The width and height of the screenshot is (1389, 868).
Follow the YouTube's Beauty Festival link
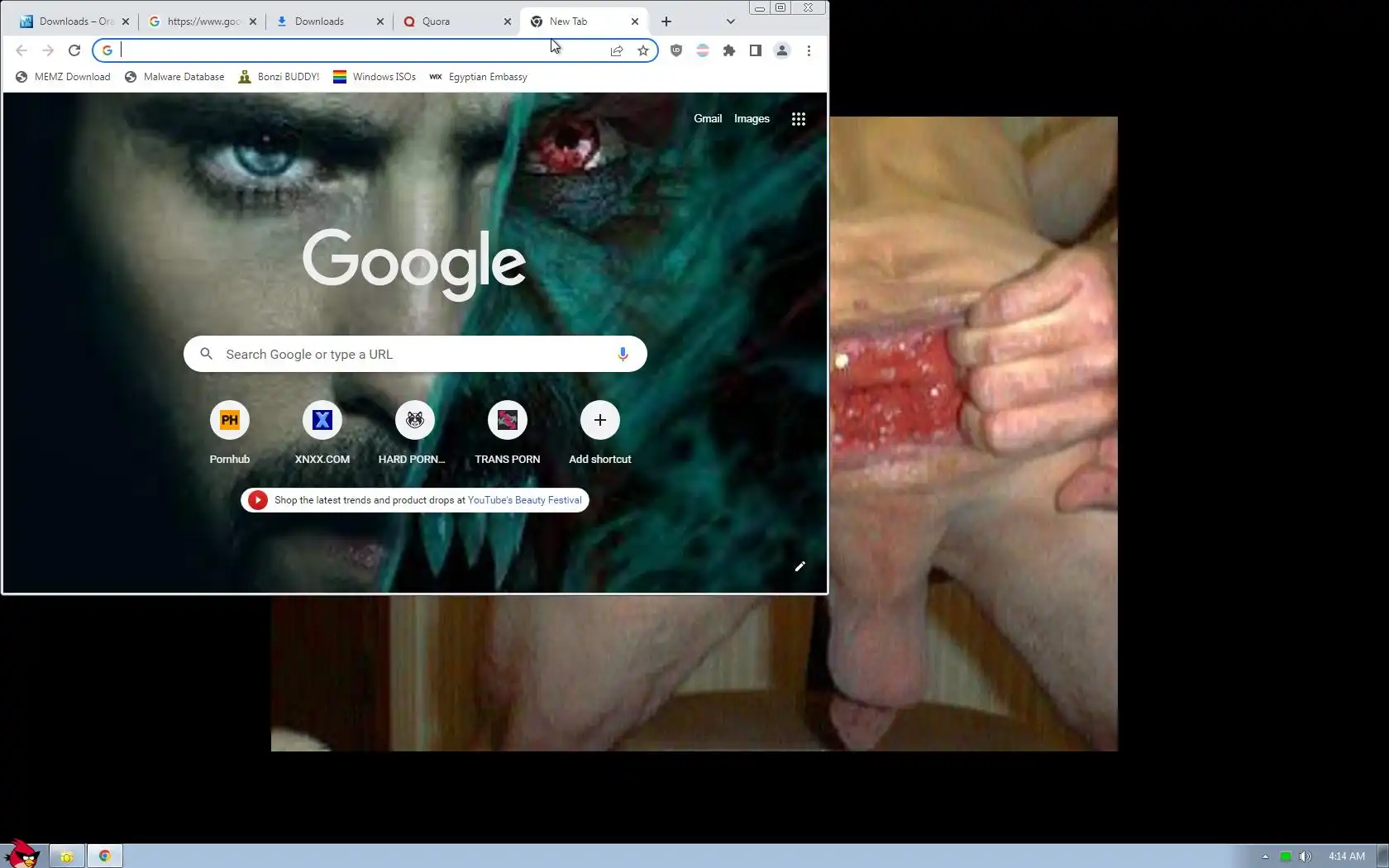click(x=524, y=500)
